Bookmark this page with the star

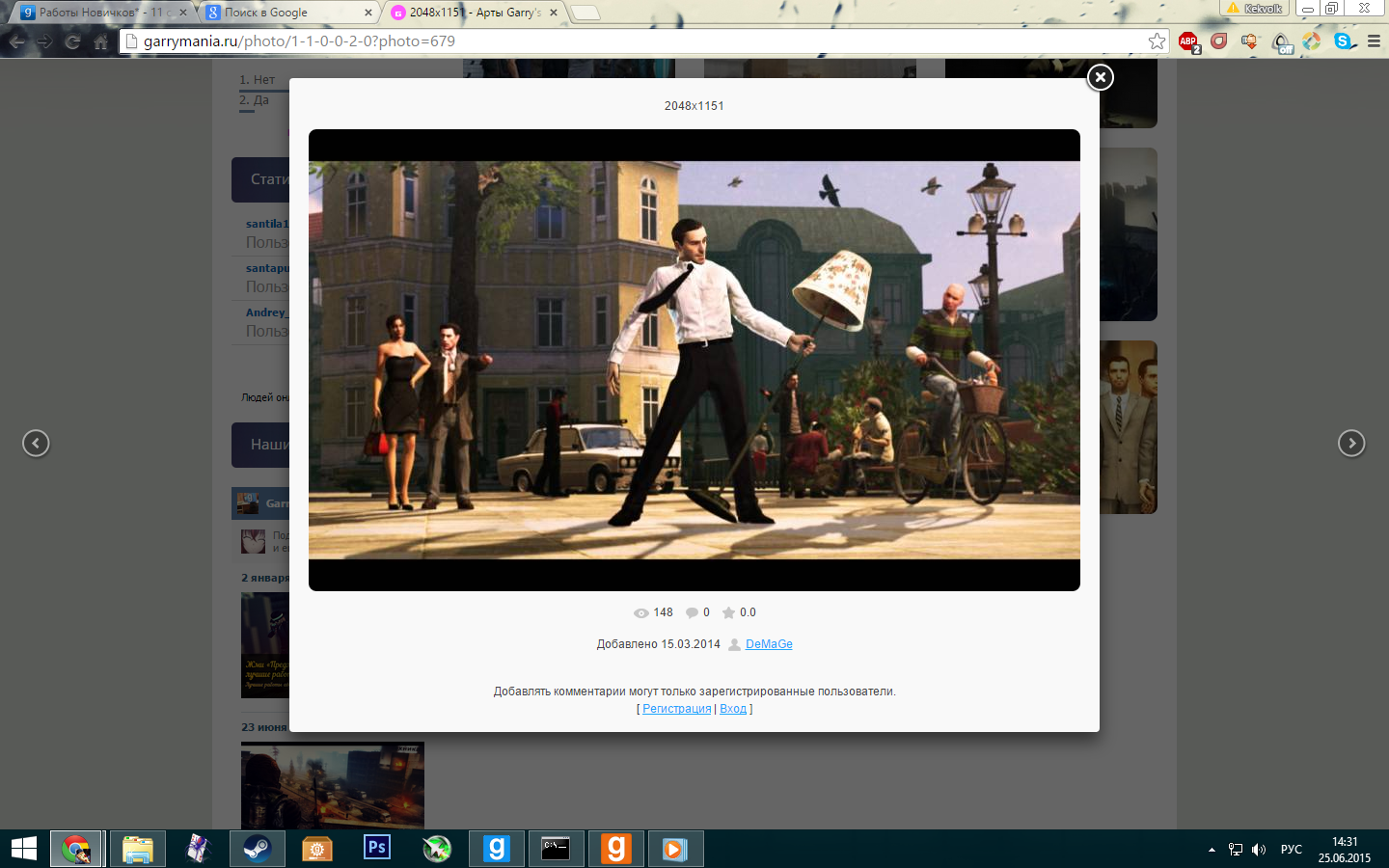(1157, 41)
